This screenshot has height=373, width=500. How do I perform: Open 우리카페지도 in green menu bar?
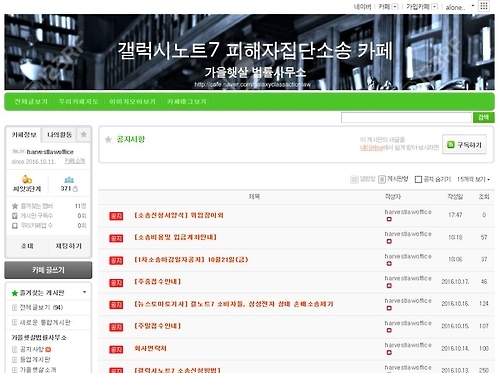(78, 102)
